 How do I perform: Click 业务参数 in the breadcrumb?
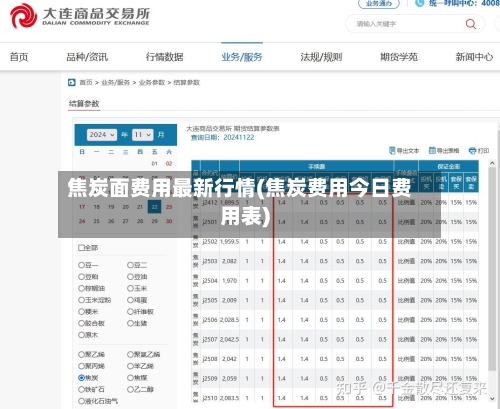click(x=152, y=82)
